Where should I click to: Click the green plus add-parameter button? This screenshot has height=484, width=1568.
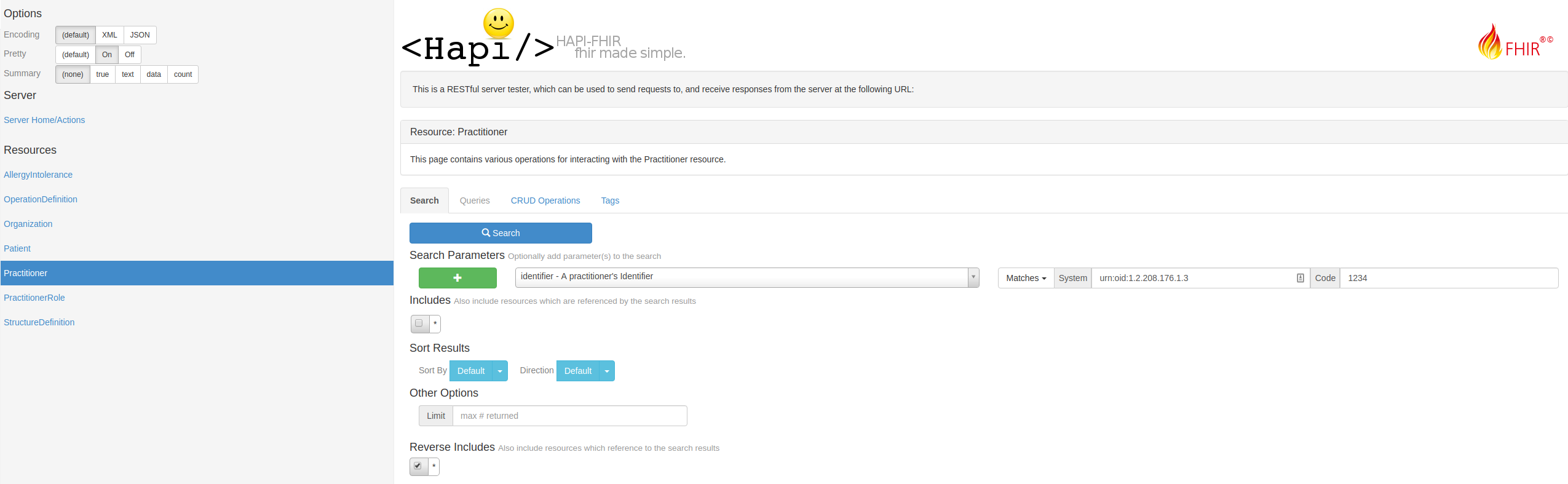click(457, 278)
